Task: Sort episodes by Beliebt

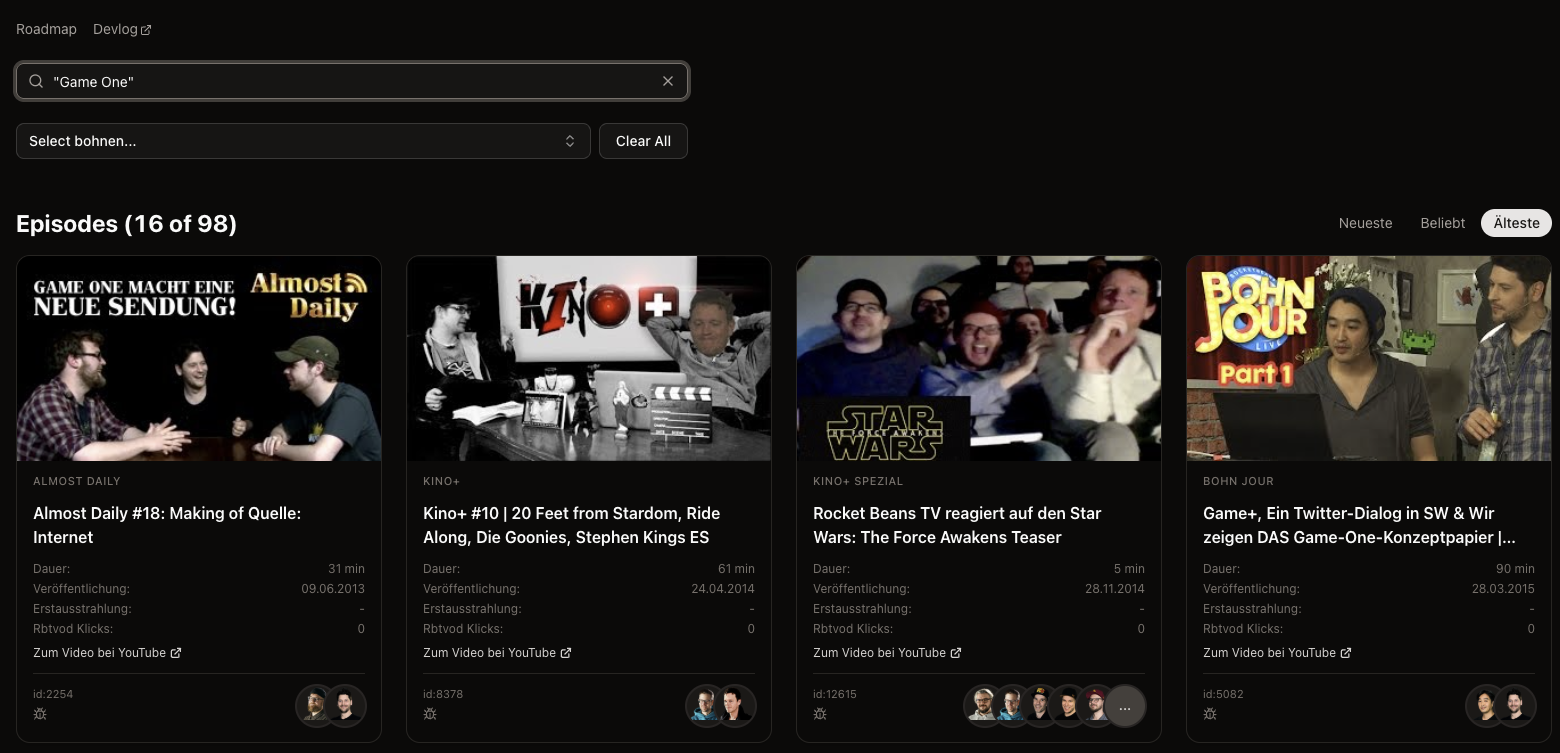Action: coord(1442,223)
